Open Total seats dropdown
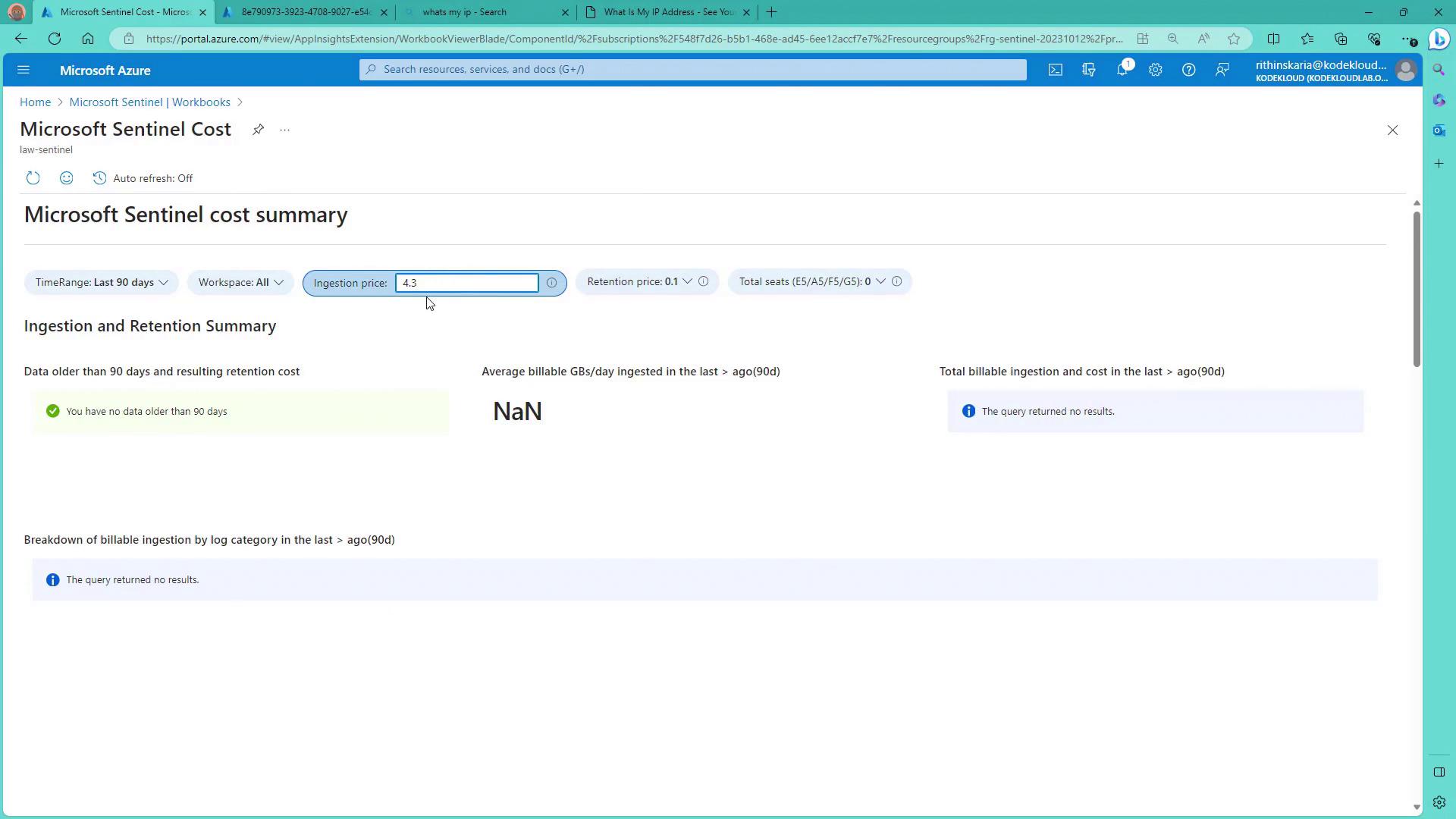 (811, 281)
